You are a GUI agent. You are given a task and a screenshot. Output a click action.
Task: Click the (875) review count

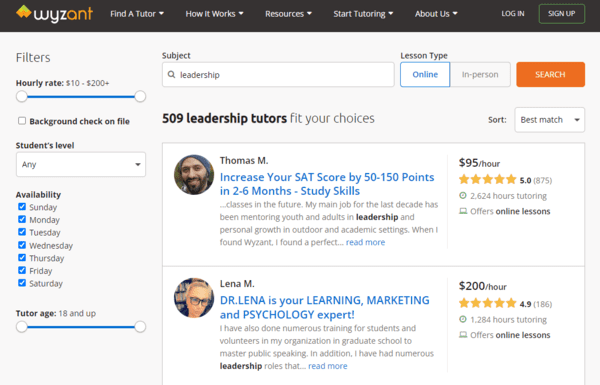coord(543,180)
